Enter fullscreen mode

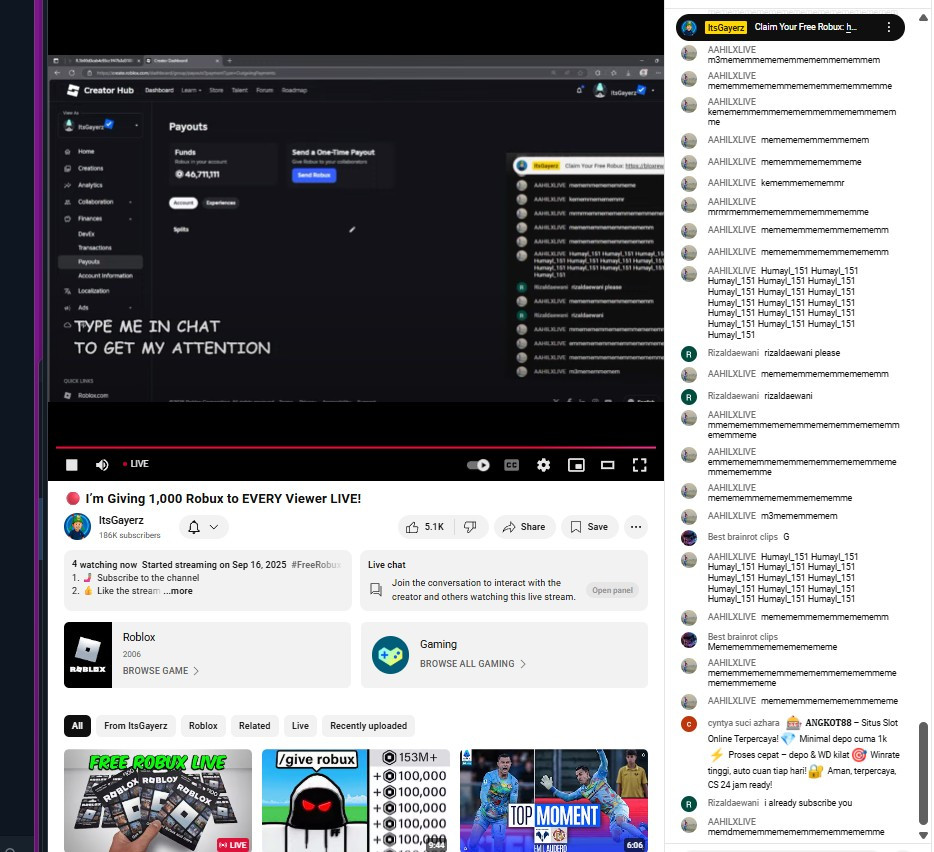639,465
